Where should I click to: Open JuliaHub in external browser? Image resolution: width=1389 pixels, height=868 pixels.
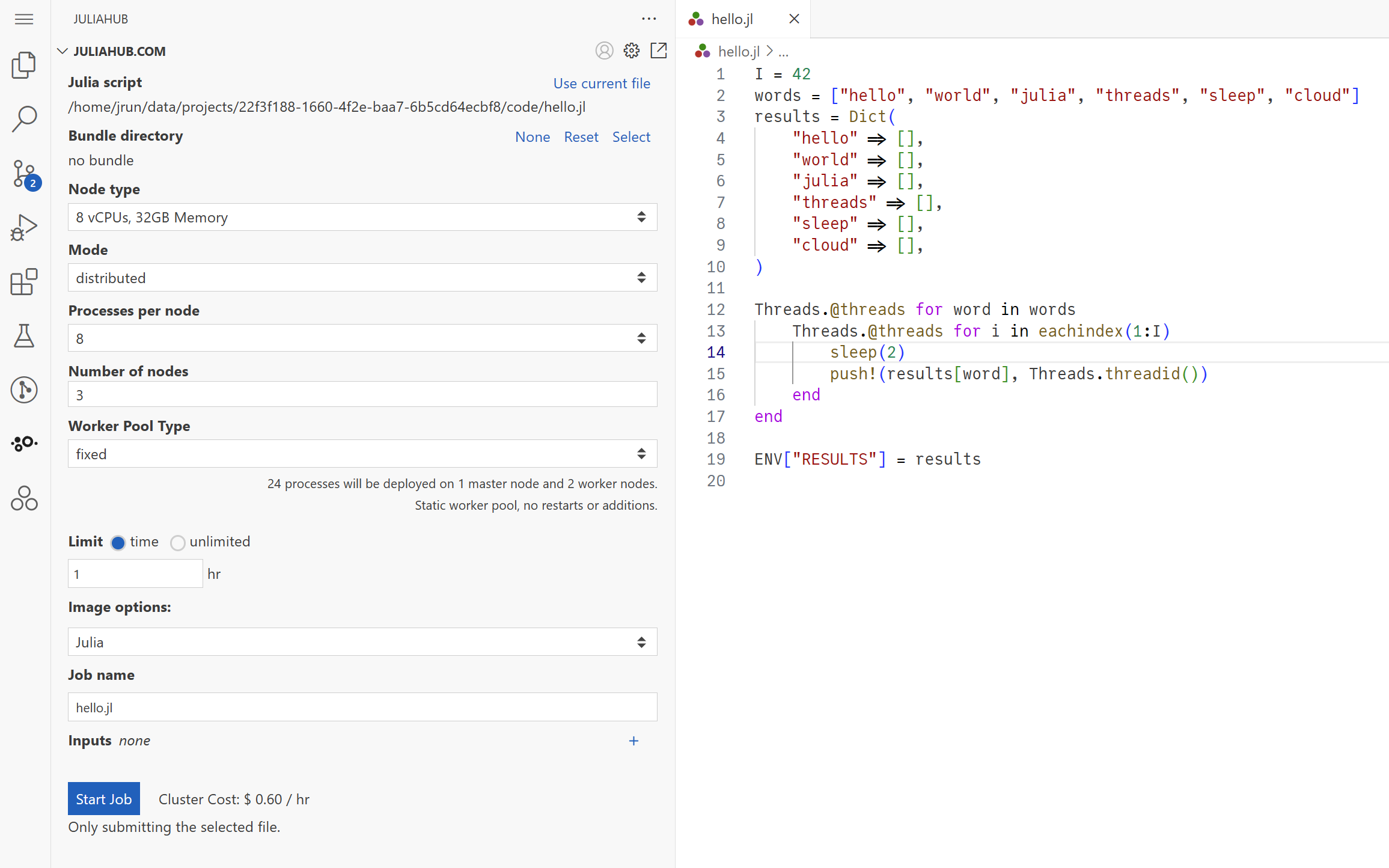coord(659,51)
